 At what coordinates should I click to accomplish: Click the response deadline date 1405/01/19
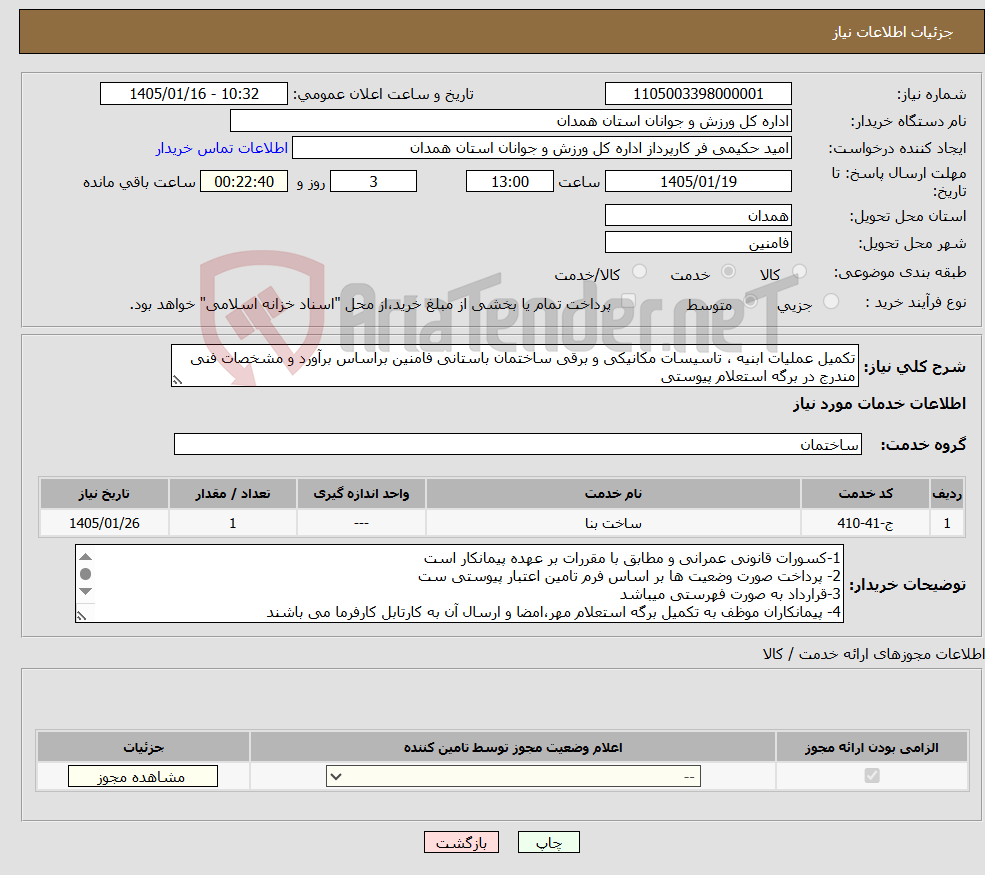tap(698, 182)
